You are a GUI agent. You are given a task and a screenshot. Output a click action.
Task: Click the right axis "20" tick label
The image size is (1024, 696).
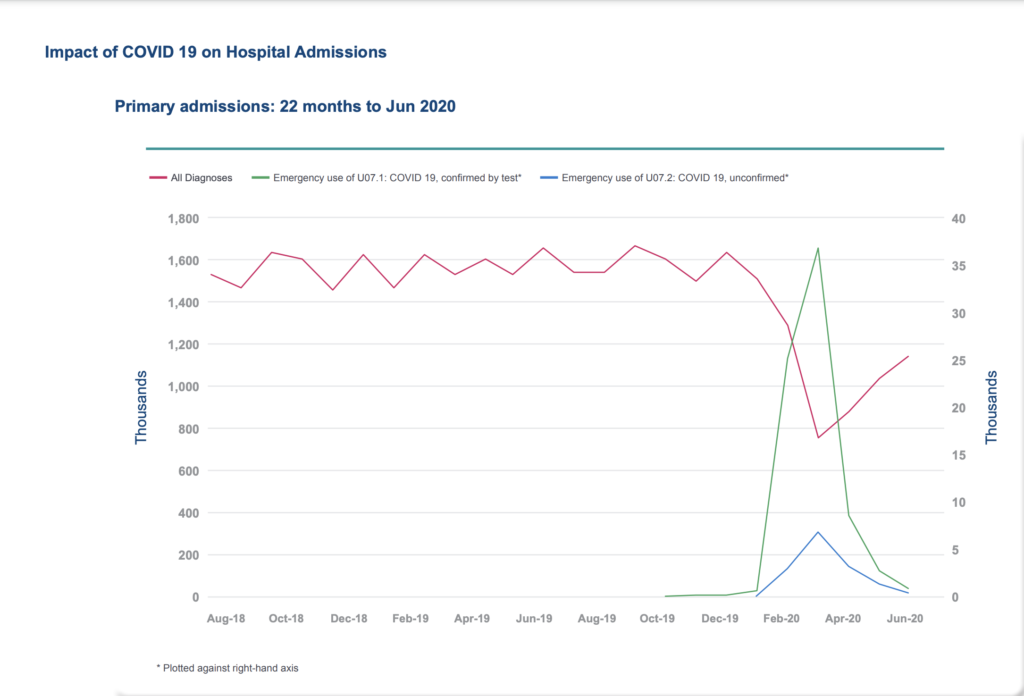click(958, 408)
